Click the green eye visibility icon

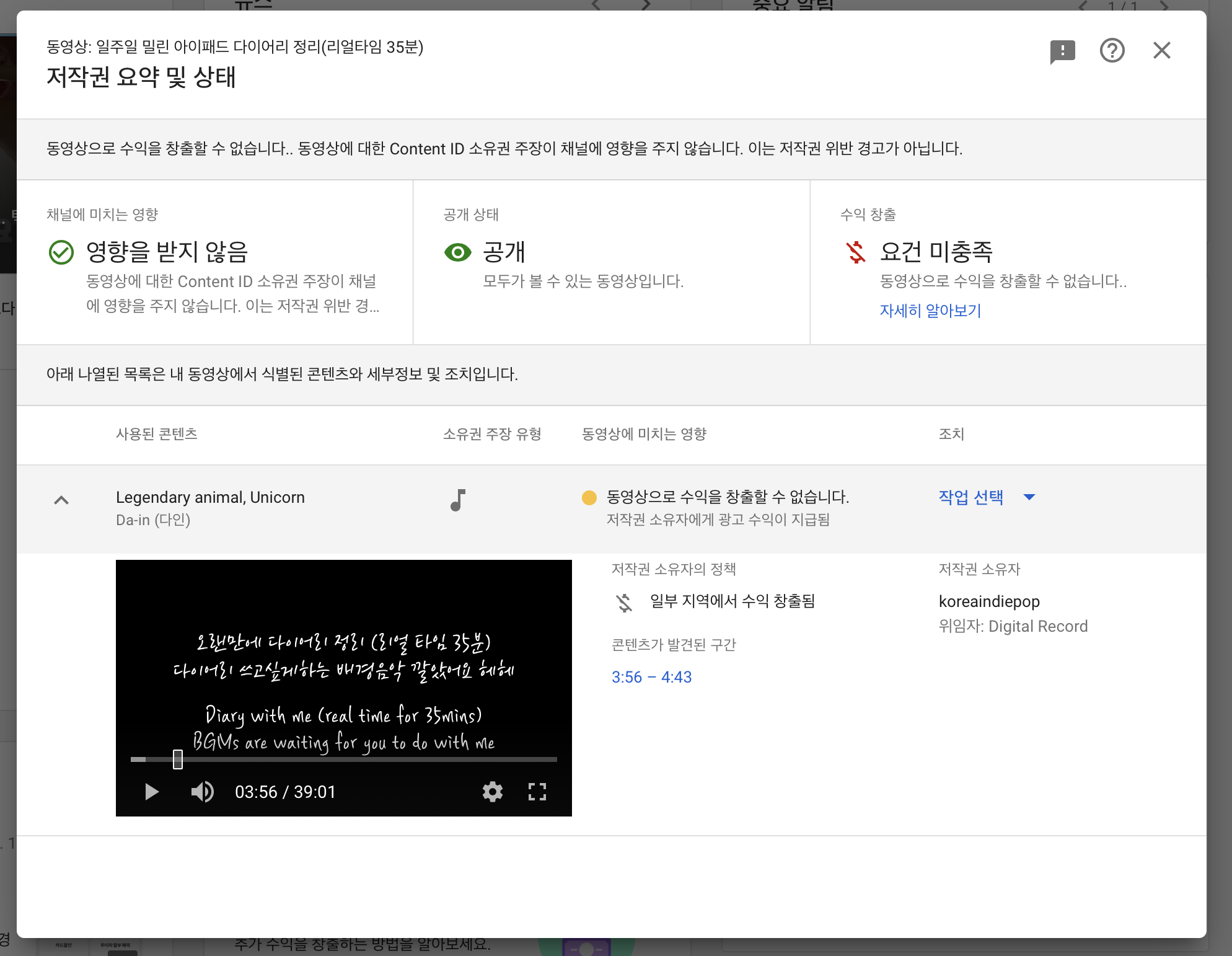click(457, 252)
